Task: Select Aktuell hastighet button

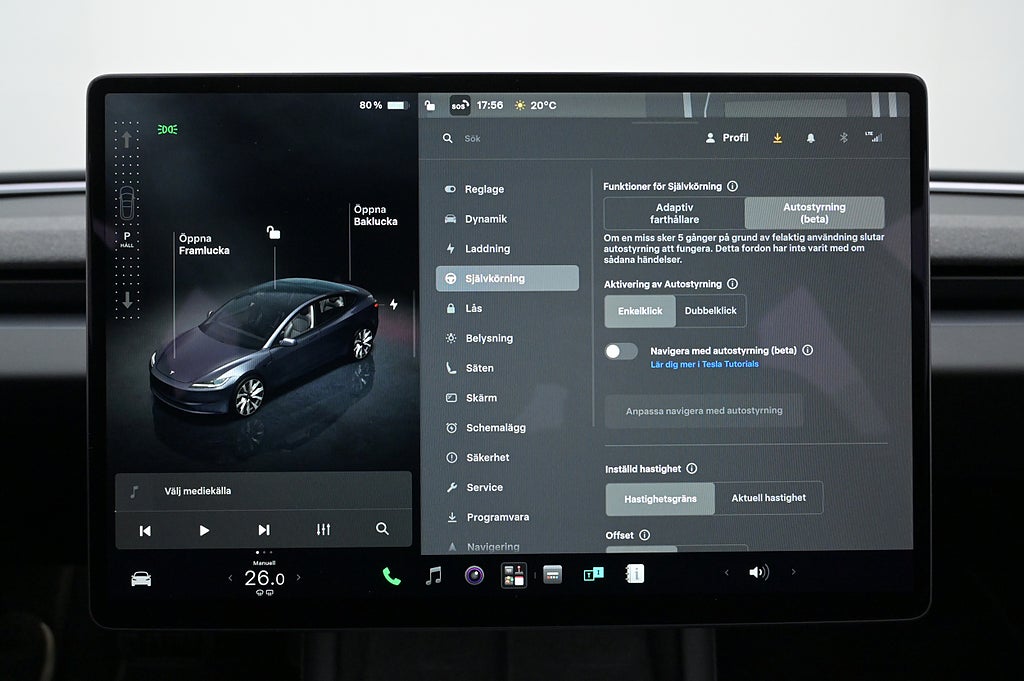Action: 769,498
